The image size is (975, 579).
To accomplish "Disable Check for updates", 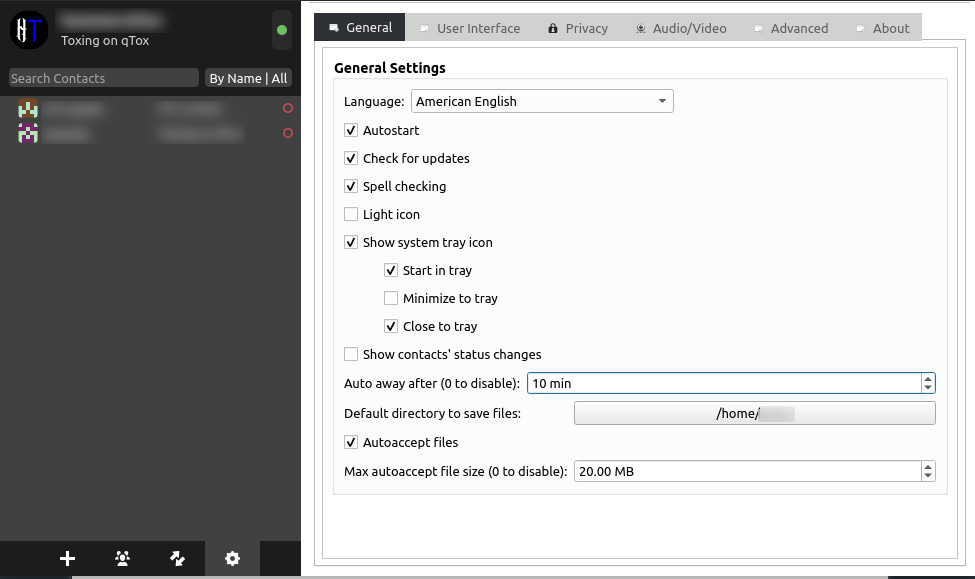I will coord(351,158).
